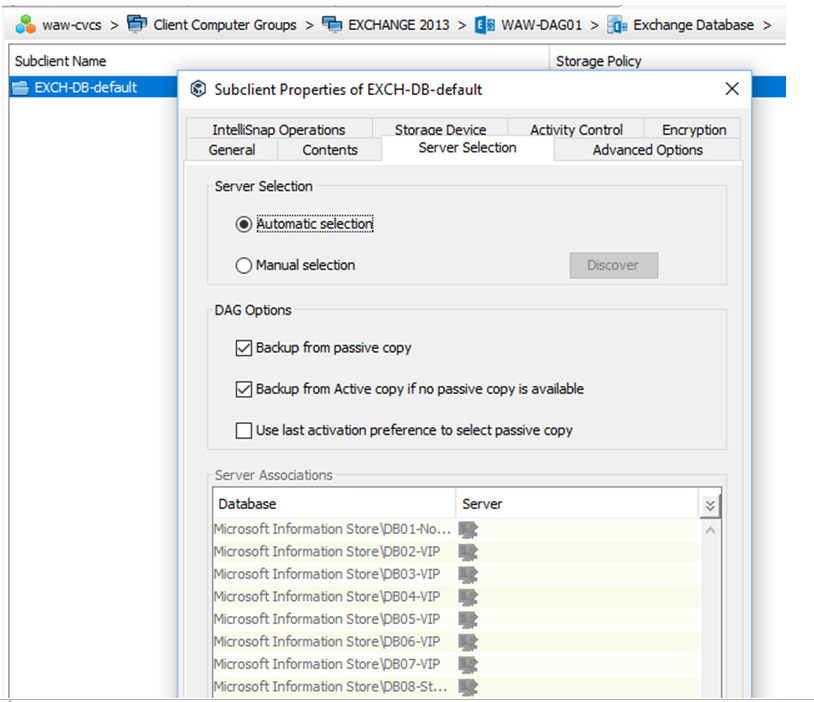Click server icon for DB06-VIP row

tap(468, 642)
